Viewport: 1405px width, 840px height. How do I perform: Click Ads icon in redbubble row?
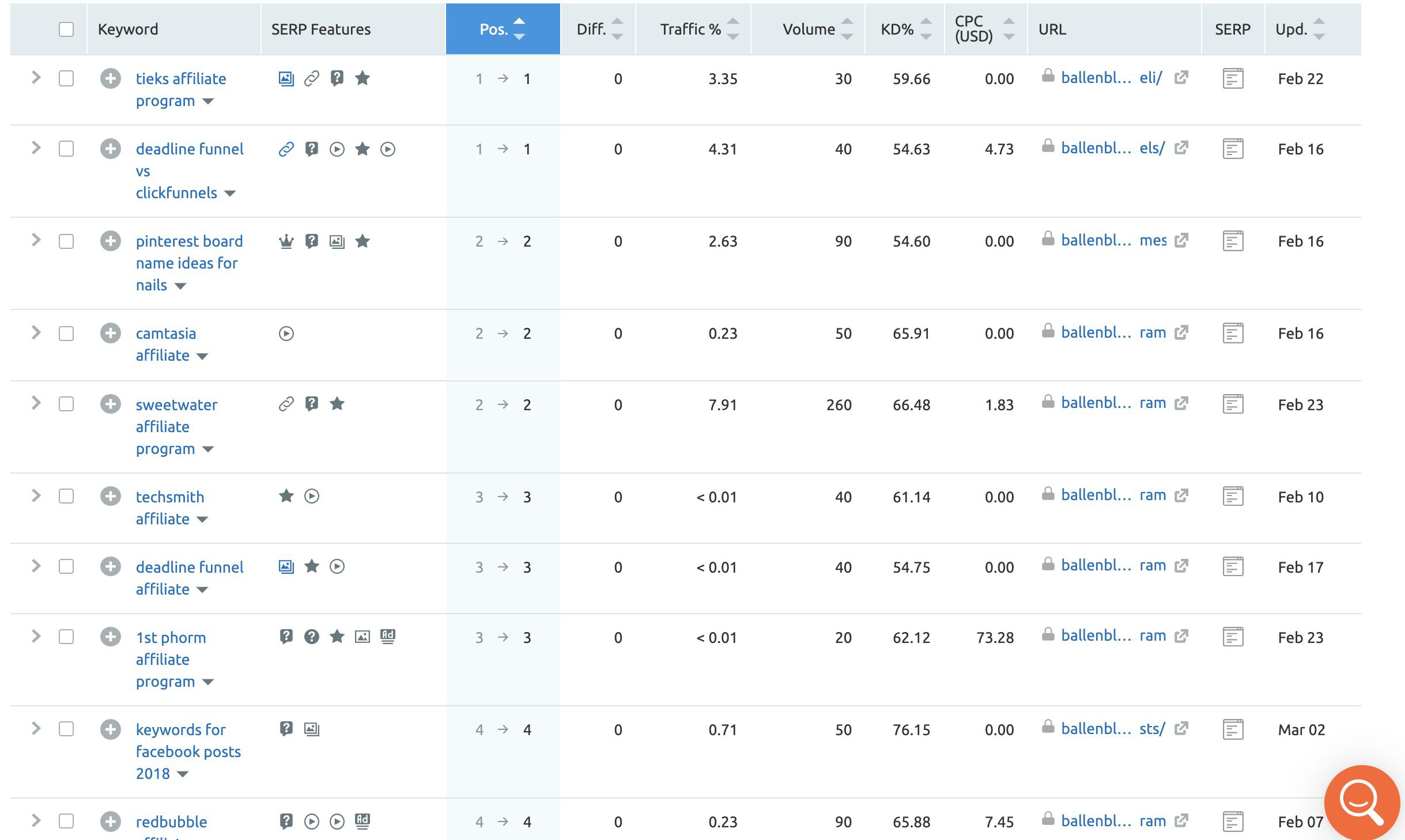[362, 821]
